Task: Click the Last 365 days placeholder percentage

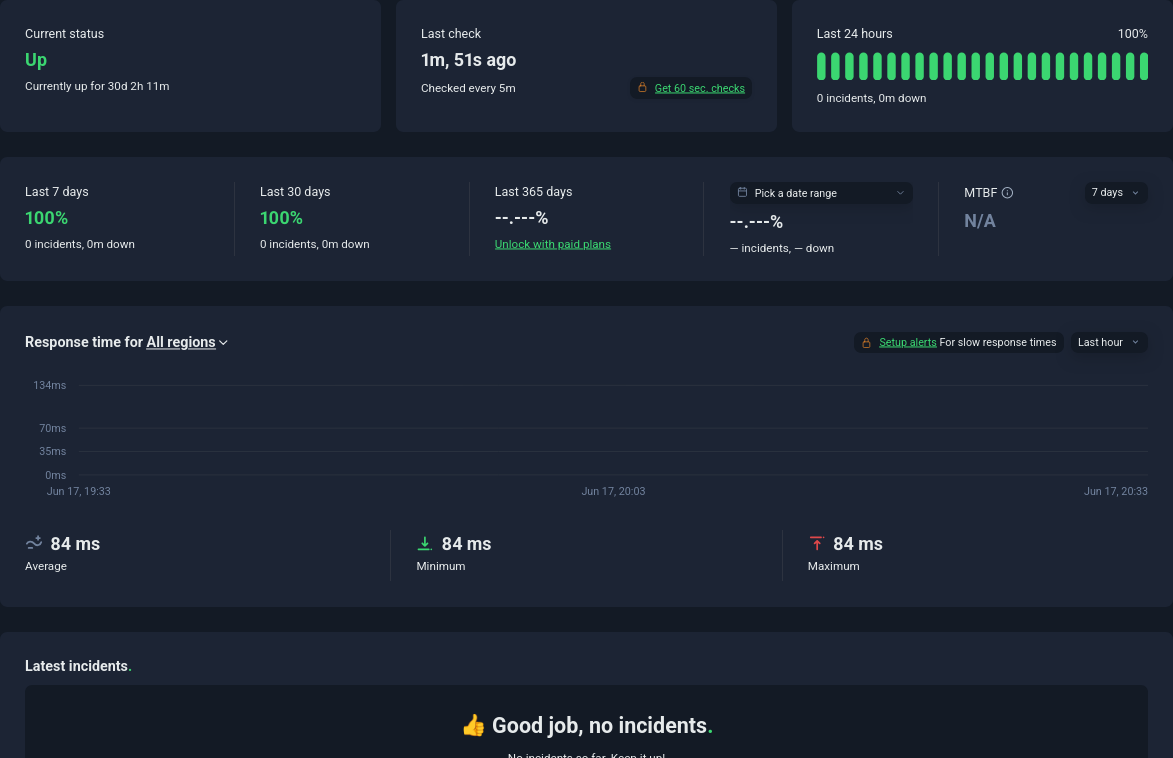Action: click(521, 218)
